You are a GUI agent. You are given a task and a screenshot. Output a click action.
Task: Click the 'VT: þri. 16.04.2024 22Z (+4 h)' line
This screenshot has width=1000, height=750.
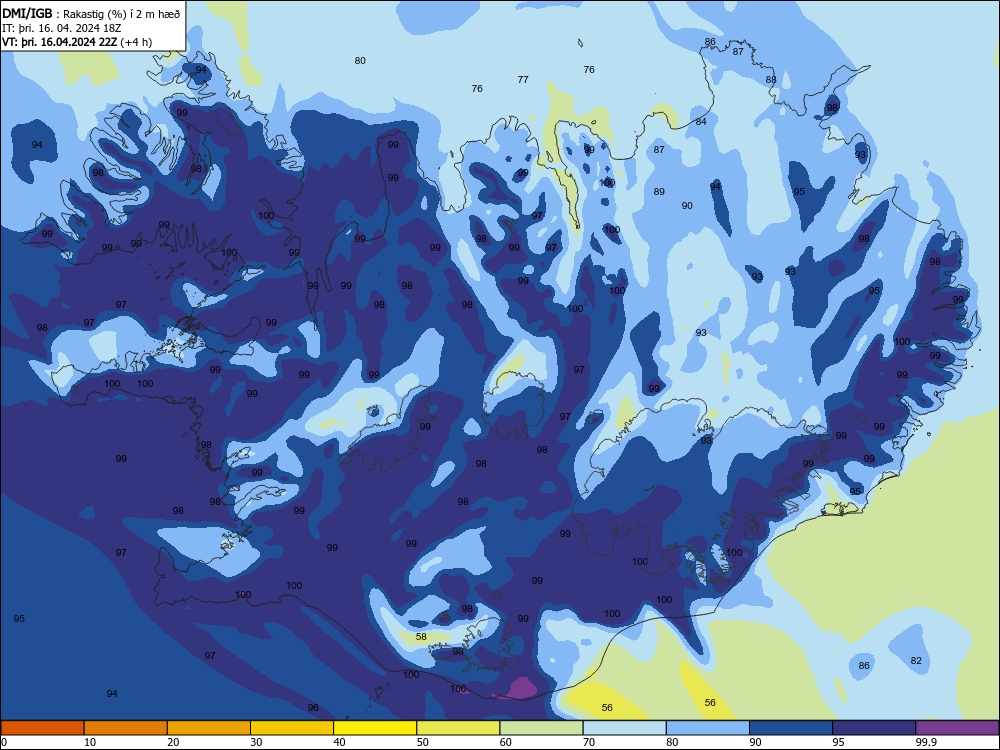pos(77,42)
